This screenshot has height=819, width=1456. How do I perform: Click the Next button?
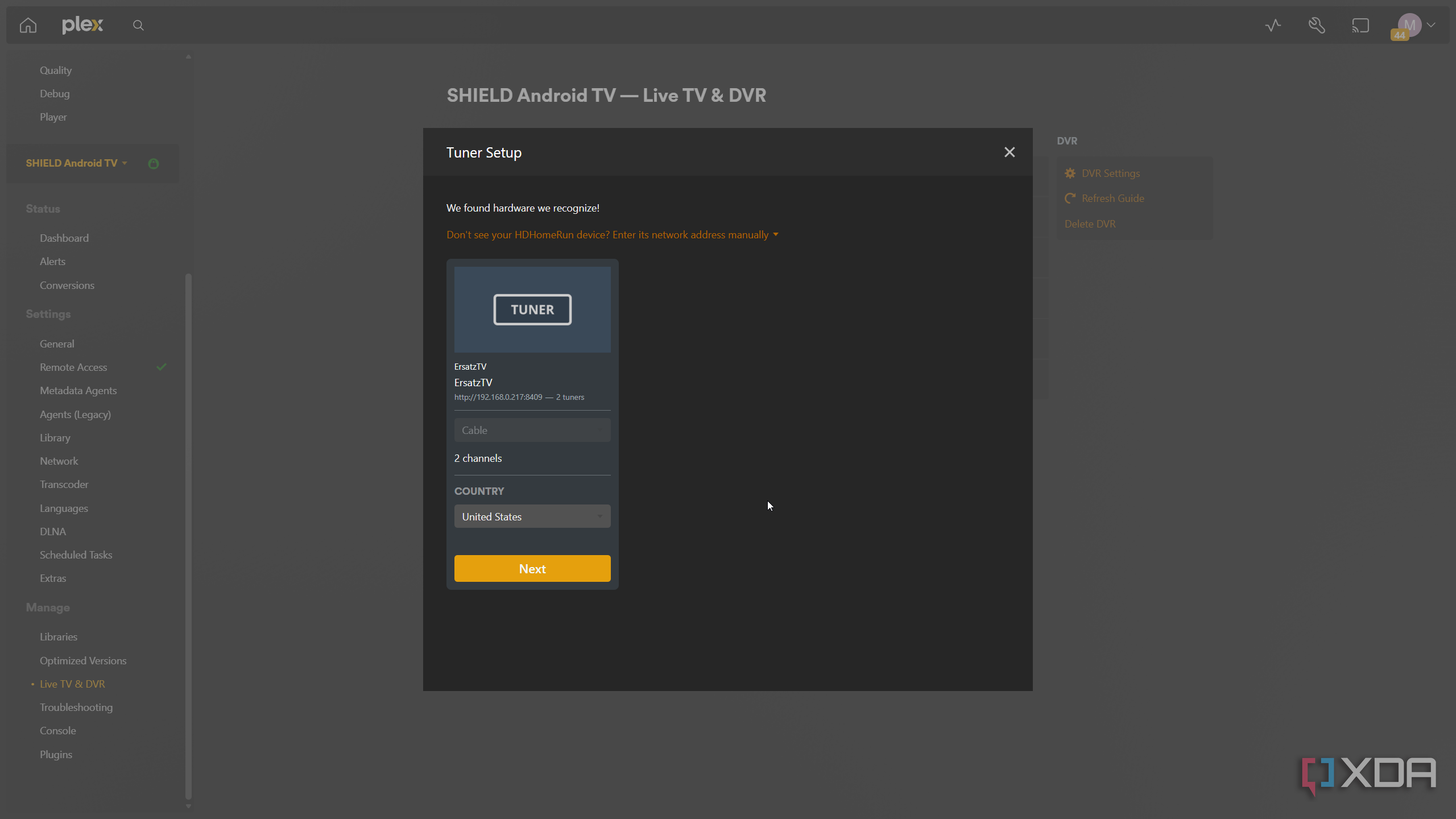point(532,569)
